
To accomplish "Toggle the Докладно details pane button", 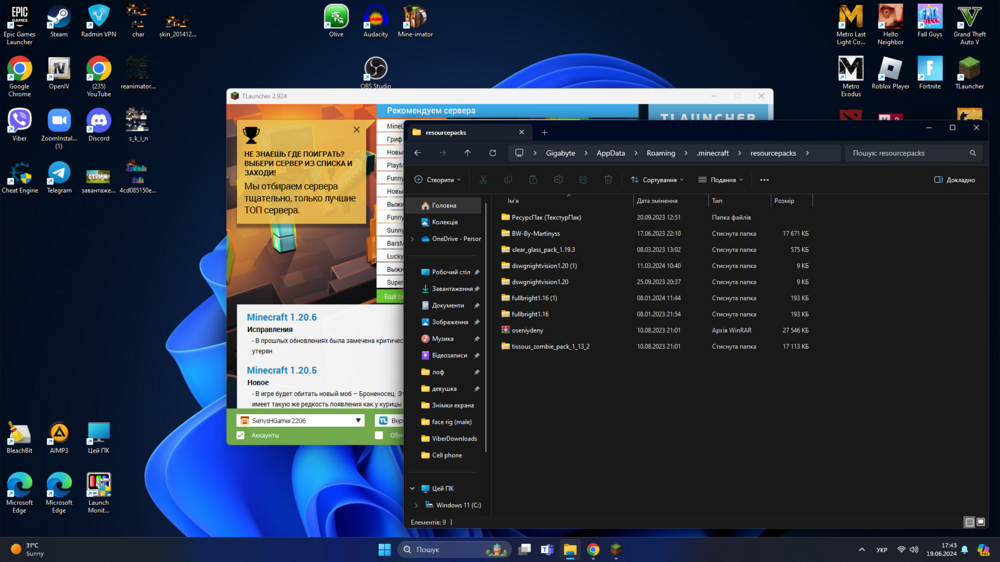I will point(955,180).
